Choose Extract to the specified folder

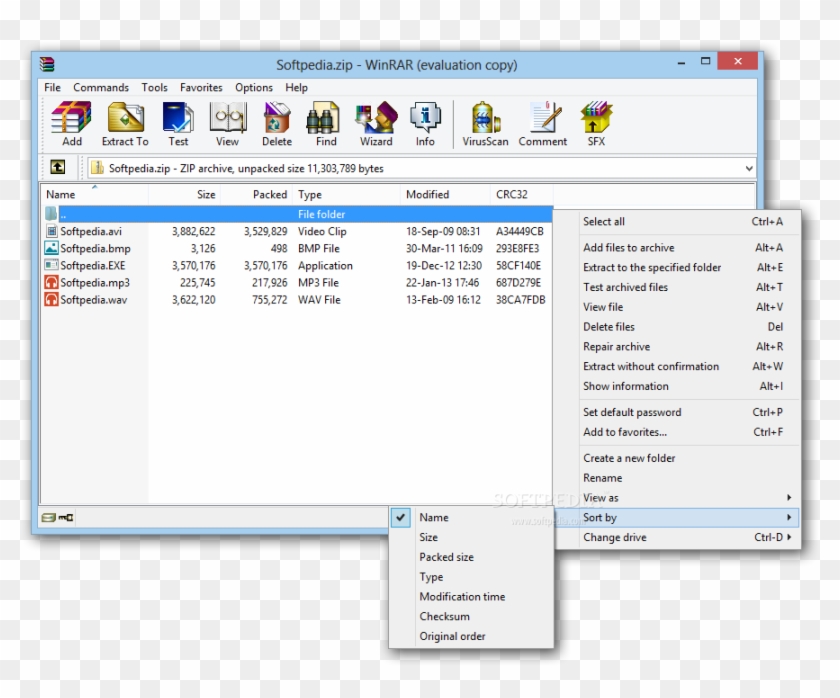click(652, 267)
